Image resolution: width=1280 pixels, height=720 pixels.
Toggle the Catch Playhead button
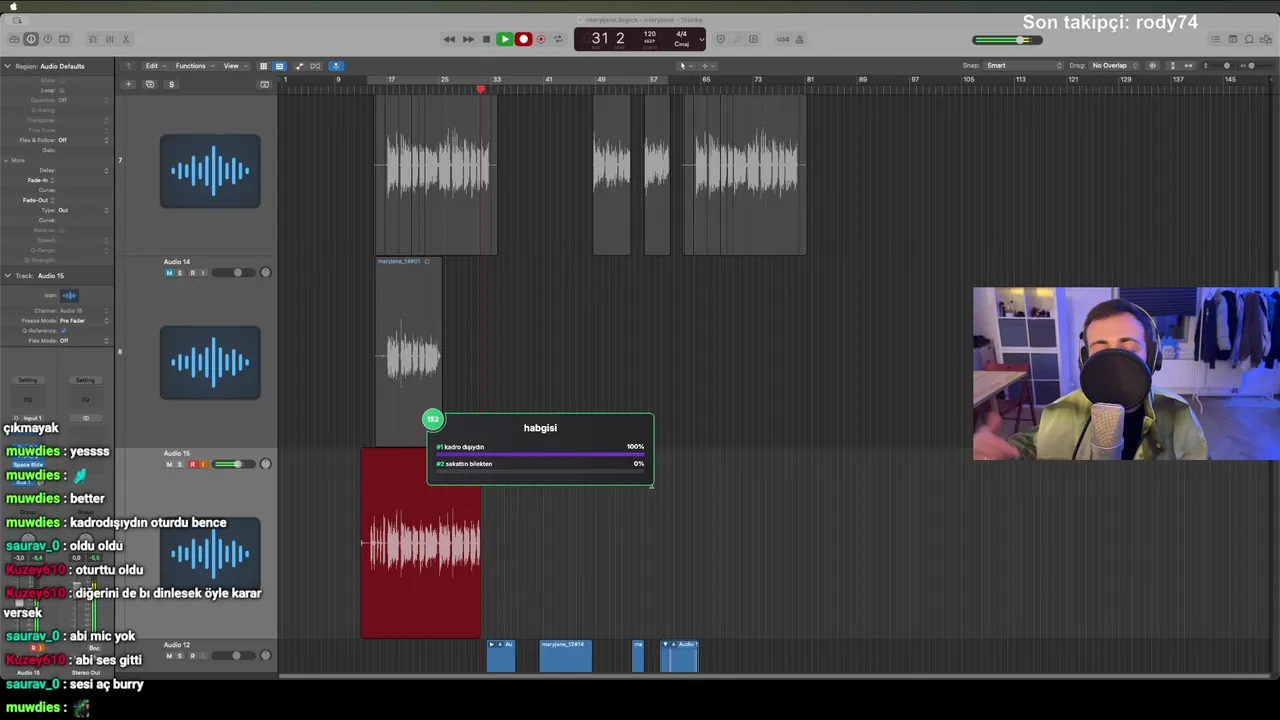point(335,66)
